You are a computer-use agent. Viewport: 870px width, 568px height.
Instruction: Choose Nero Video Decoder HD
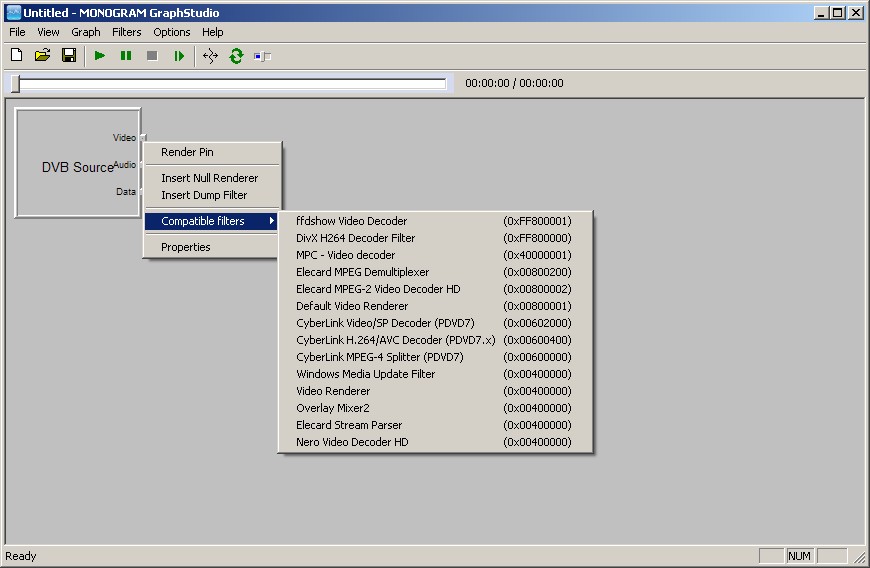point(436,442)
